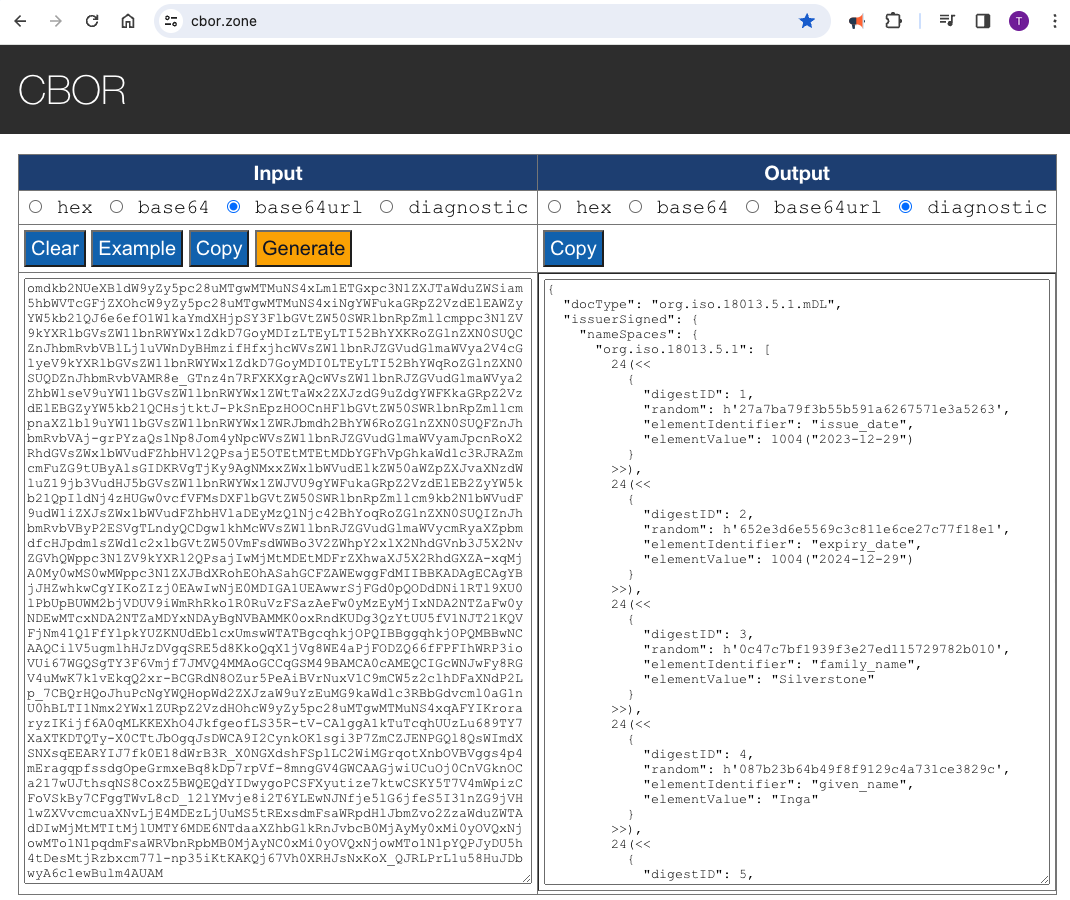Copy the Output panel contents
The height and width of the screenshot is (900, 1070).
pos(573,248)
